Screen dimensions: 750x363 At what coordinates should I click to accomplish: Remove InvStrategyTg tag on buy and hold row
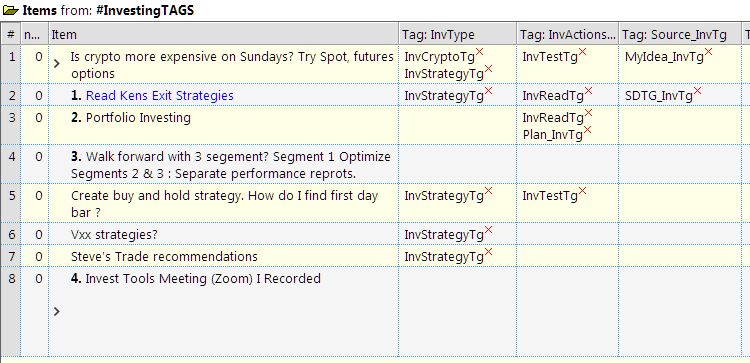pyautogui.click(x=488, y=190)
